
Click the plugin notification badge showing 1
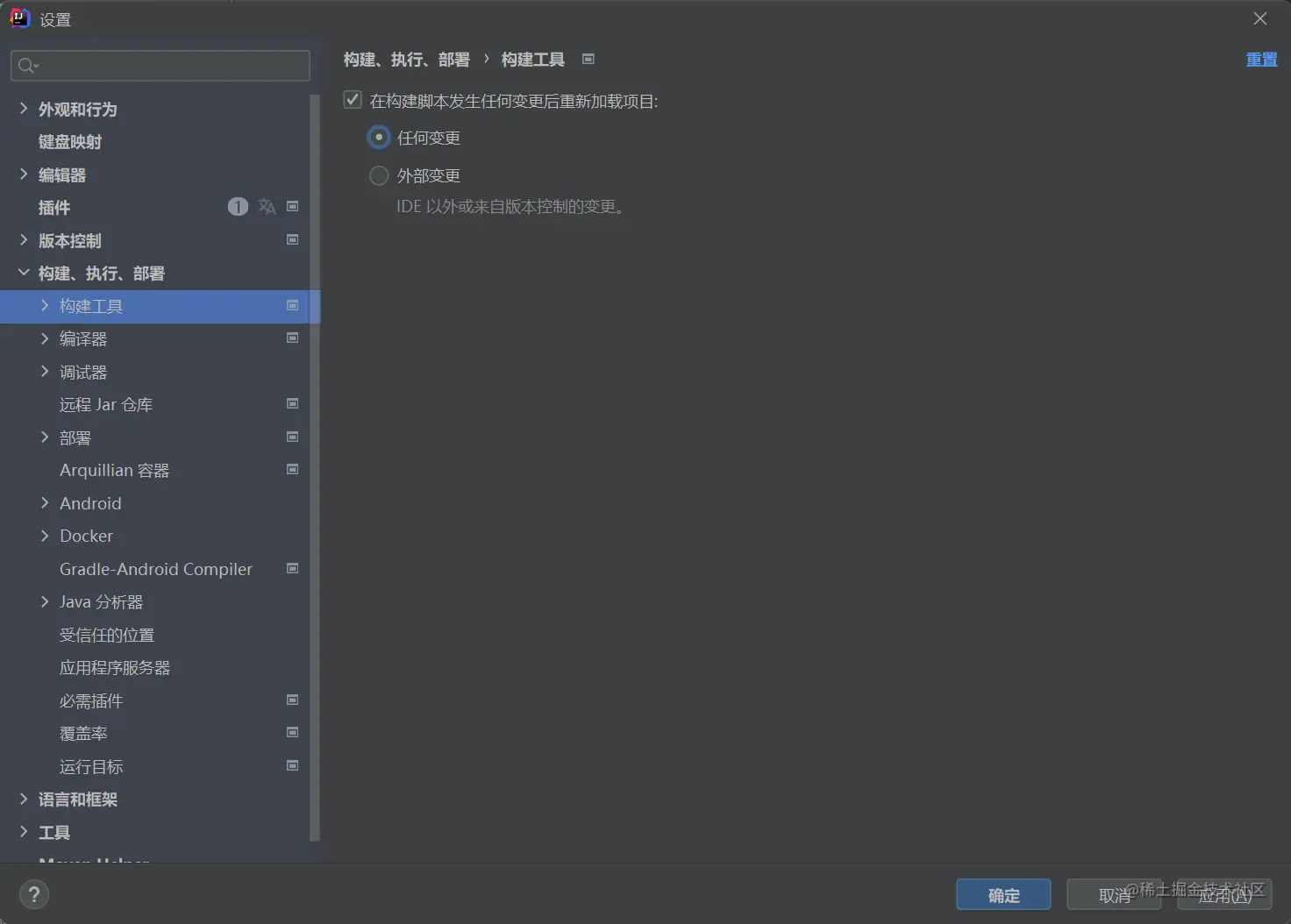pos(237,206)
